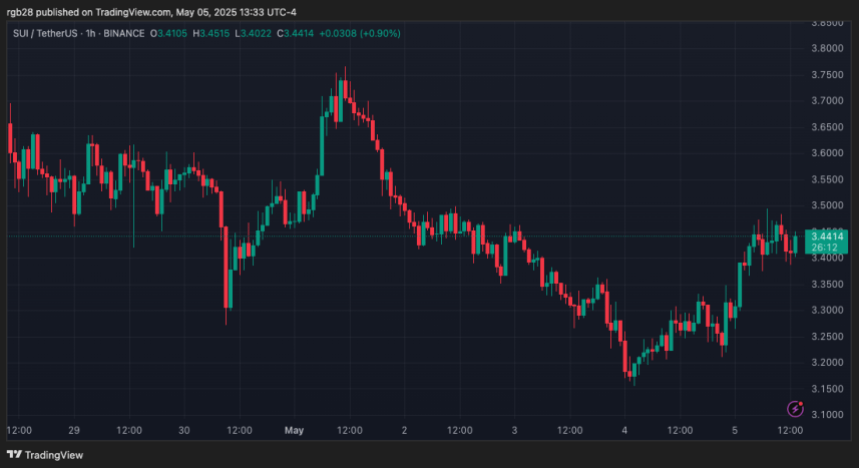Open the 1h interval label in legend
859x468 pixels.
pos(92,34)
